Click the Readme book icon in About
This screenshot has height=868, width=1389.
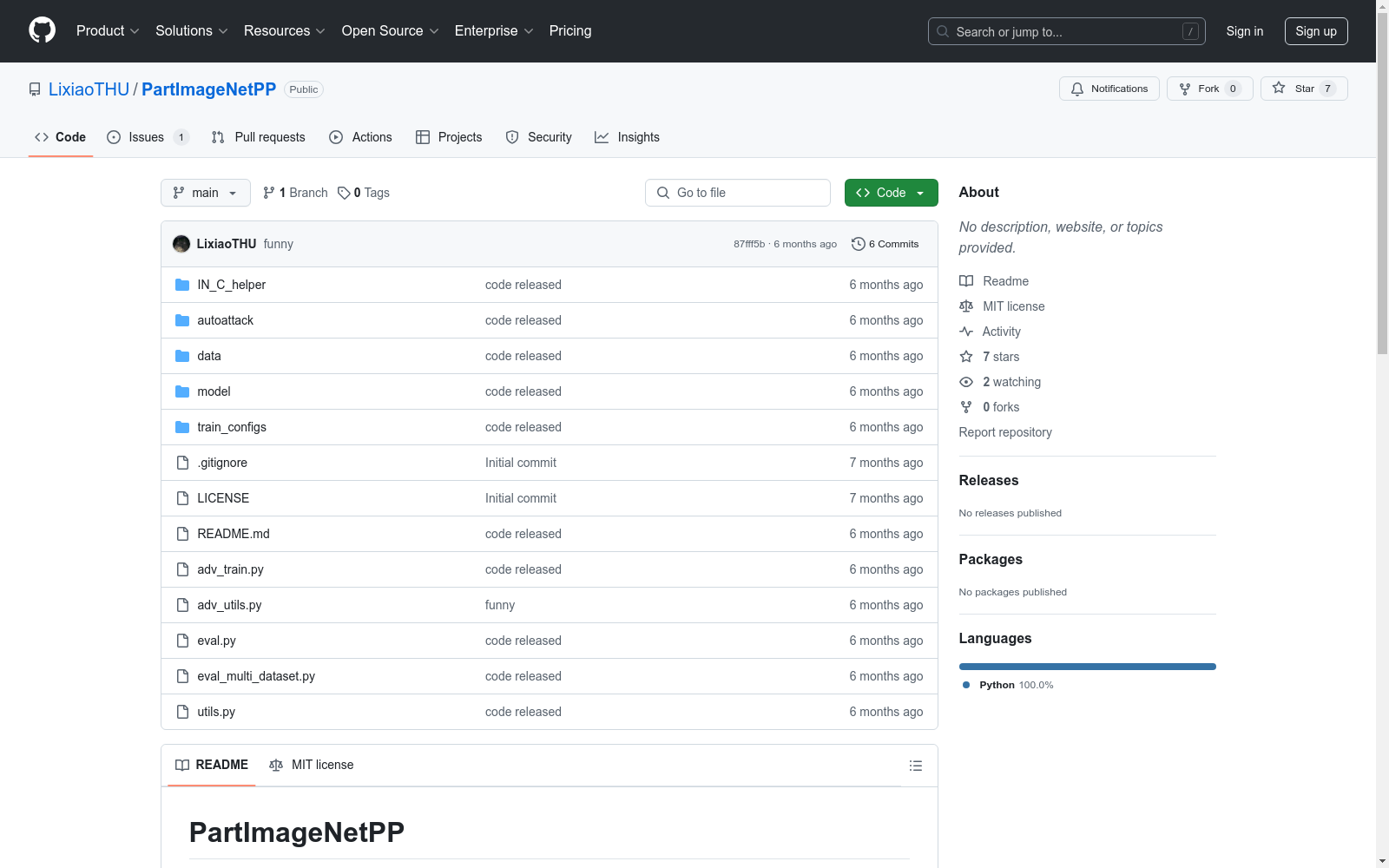click(966, 281)
